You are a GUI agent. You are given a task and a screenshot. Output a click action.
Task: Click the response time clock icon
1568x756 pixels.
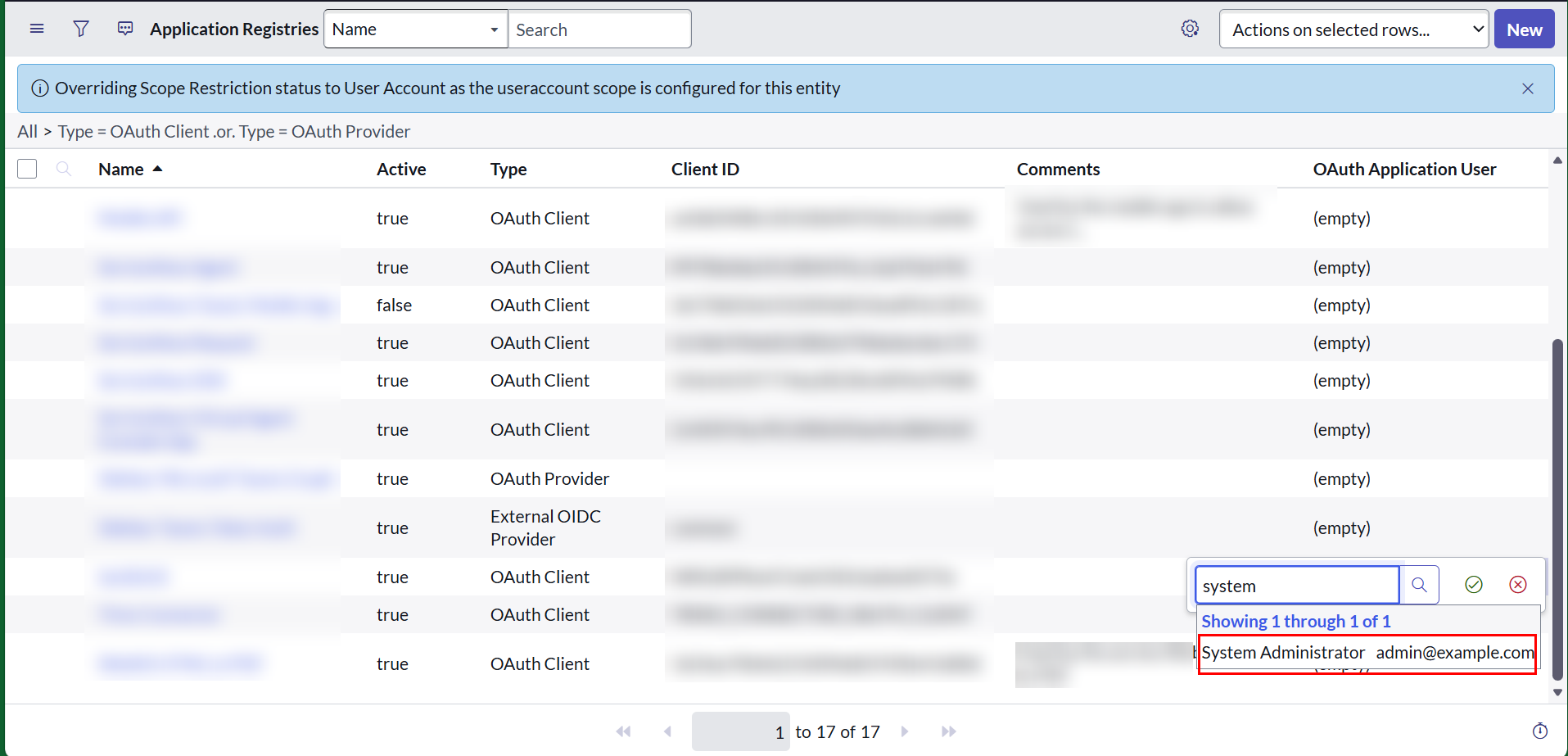pyautogui.click(x=1540, y=731)
